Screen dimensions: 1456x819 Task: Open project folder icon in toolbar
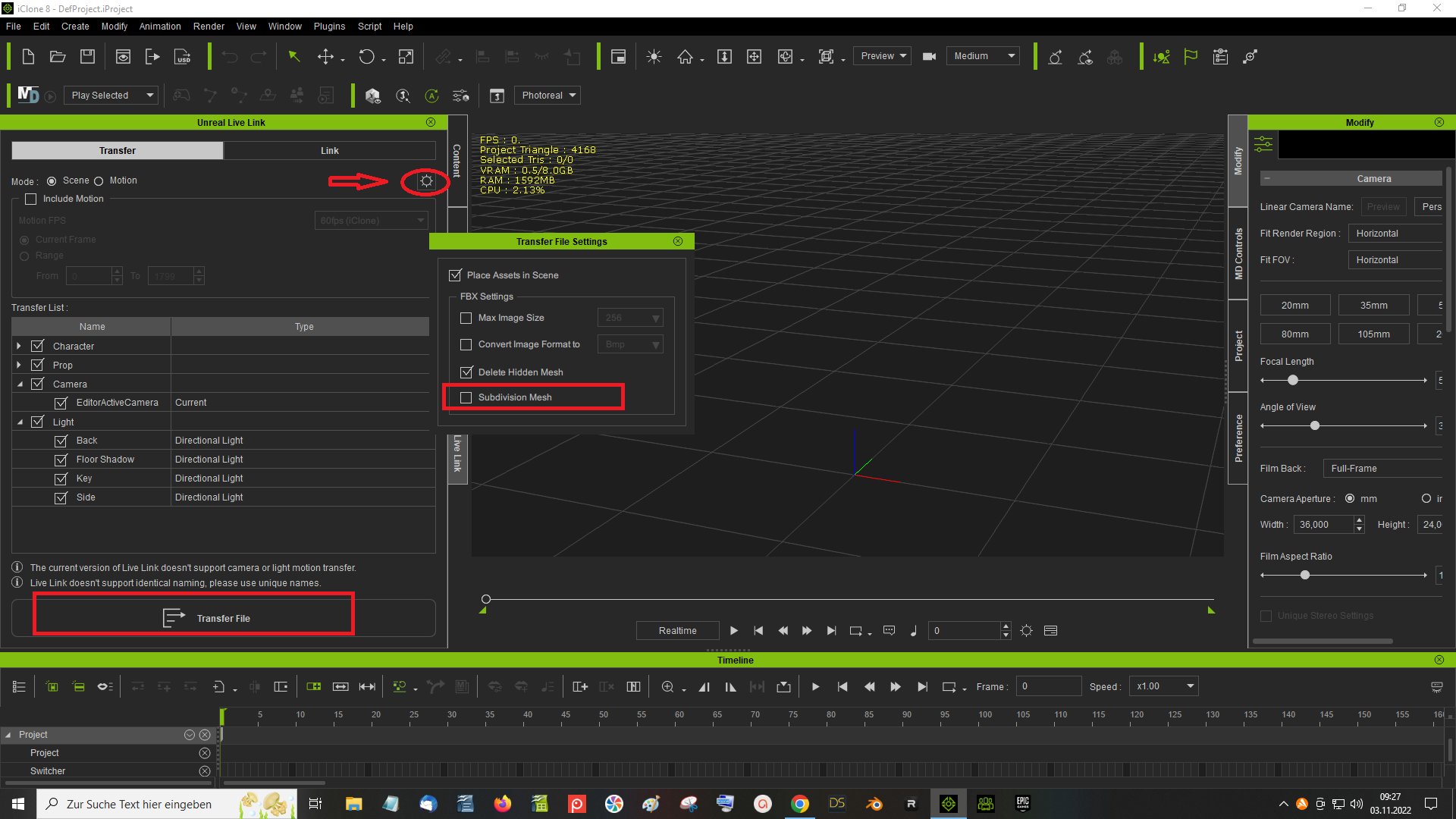pos(58,57)
